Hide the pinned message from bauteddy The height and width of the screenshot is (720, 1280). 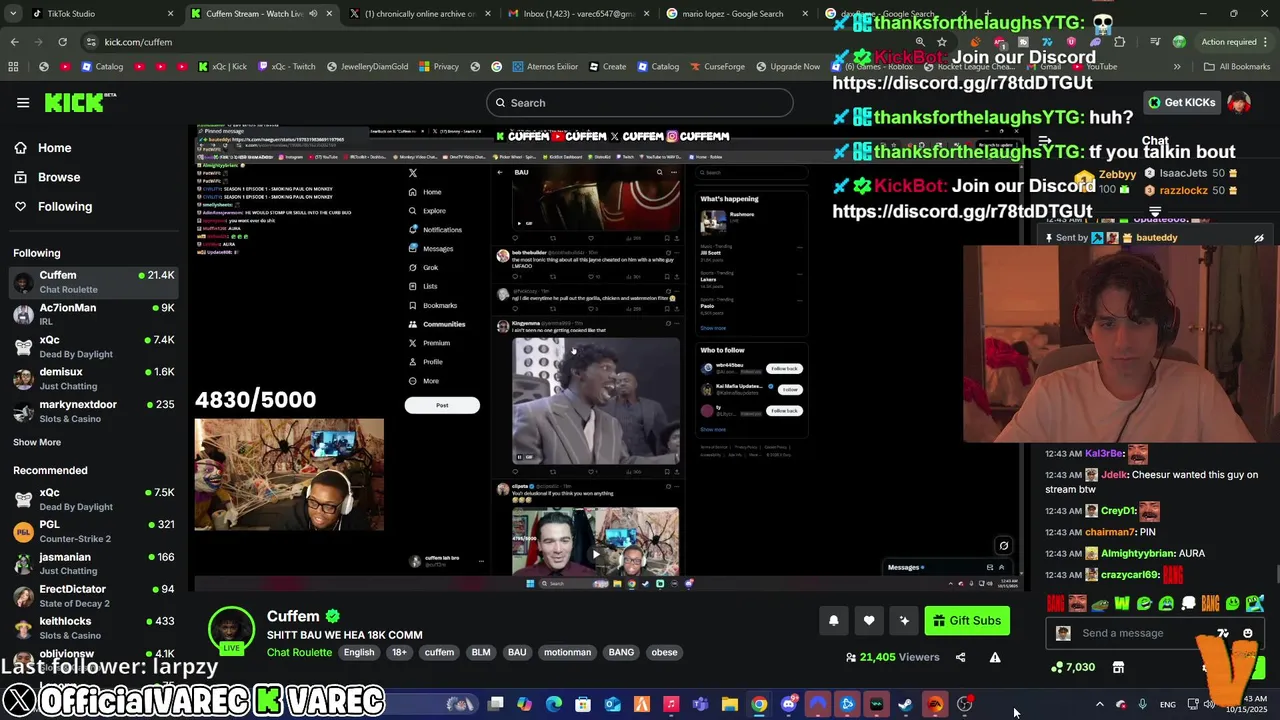[1259, 238]
